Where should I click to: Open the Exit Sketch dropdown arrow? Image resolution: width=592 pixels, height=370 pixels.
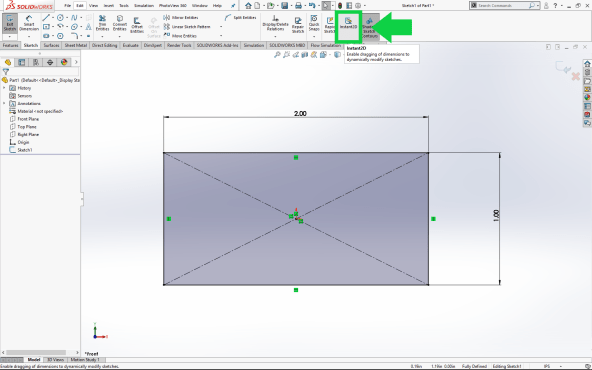9,37
